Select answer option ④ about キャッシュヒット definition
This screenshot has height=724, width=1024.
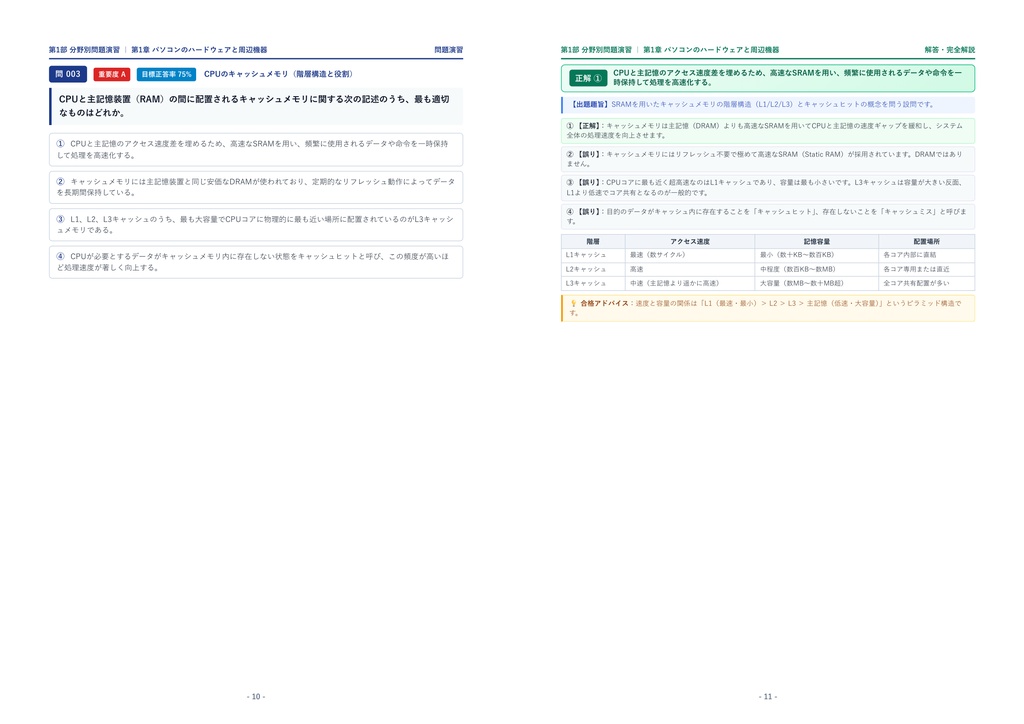pyautogui.click(x=256, y=262)
